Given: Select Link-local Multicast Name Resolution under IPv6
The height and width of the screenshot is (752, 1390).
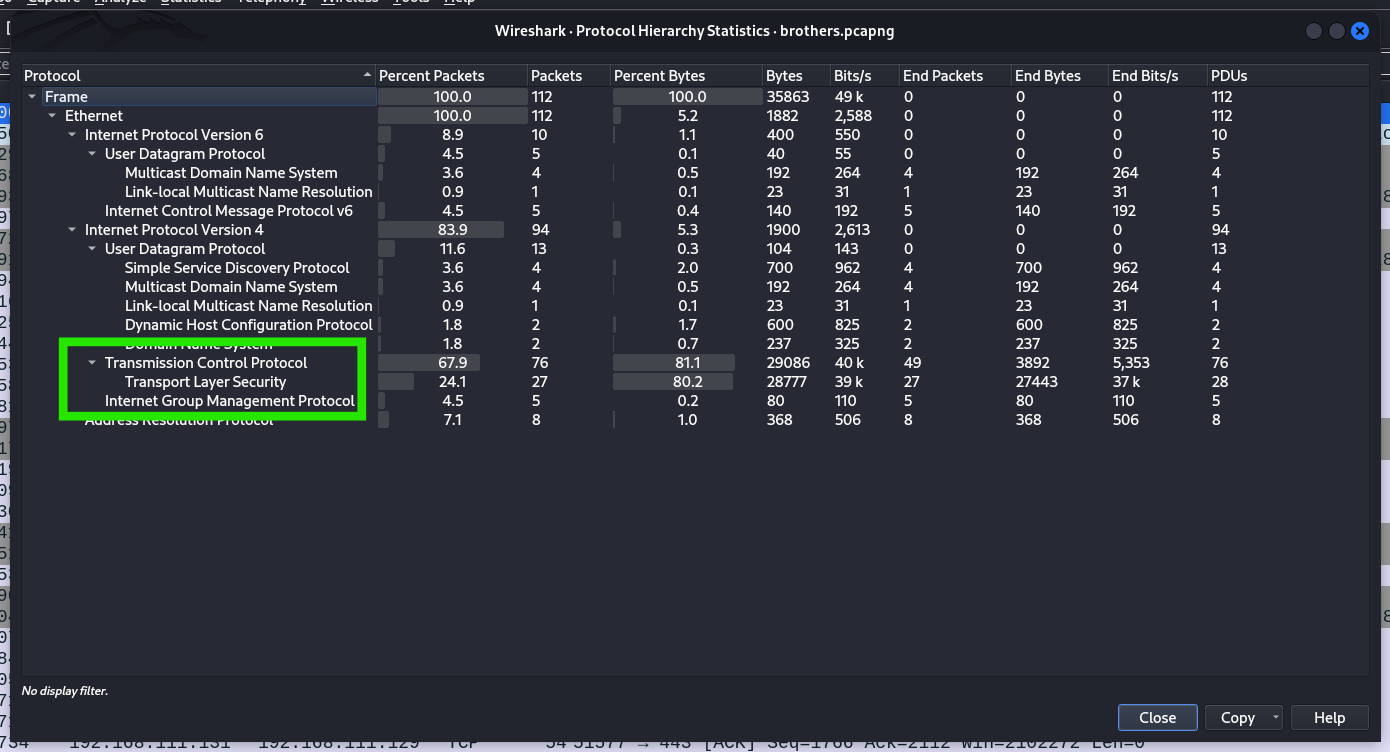Looking at the screenshot, I should tap(248, 192).
